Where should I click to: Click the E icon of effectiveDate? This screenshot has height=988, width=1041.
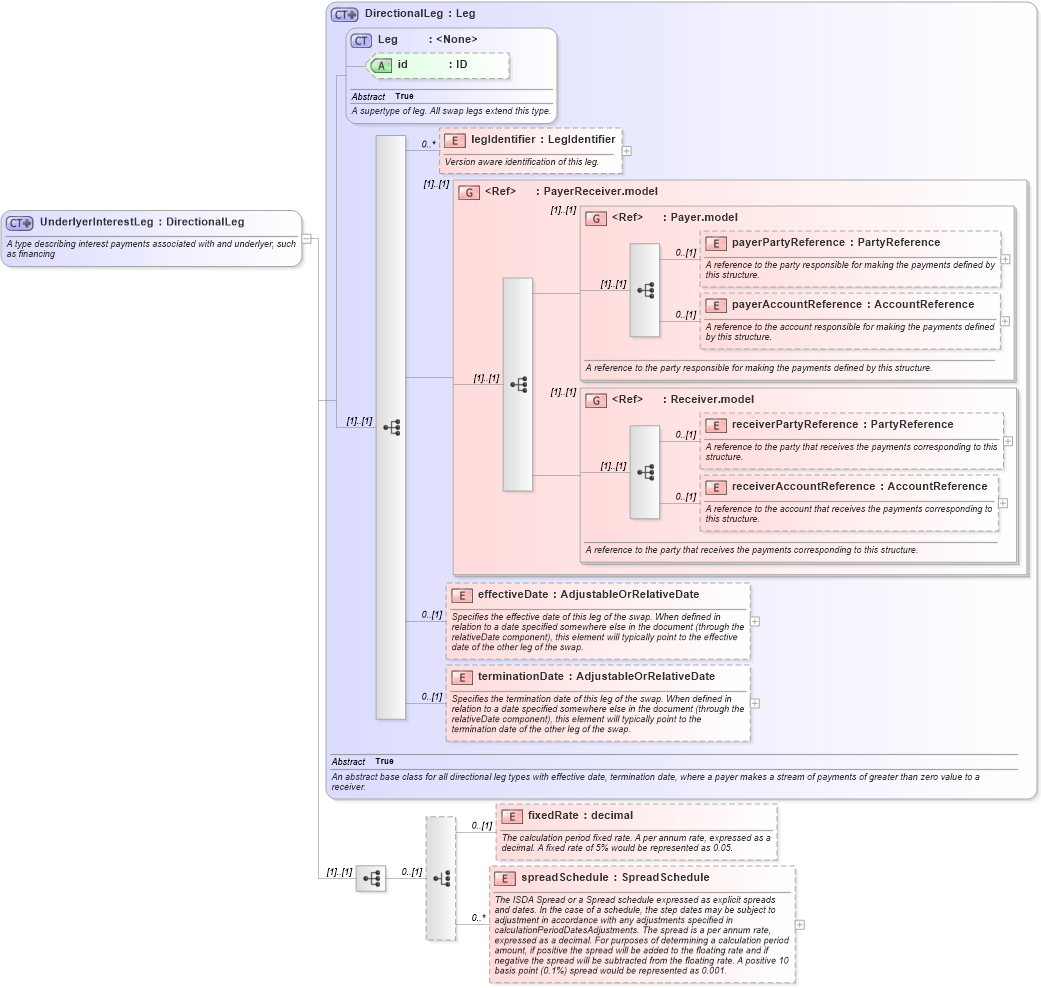click(x=462, y=595)
